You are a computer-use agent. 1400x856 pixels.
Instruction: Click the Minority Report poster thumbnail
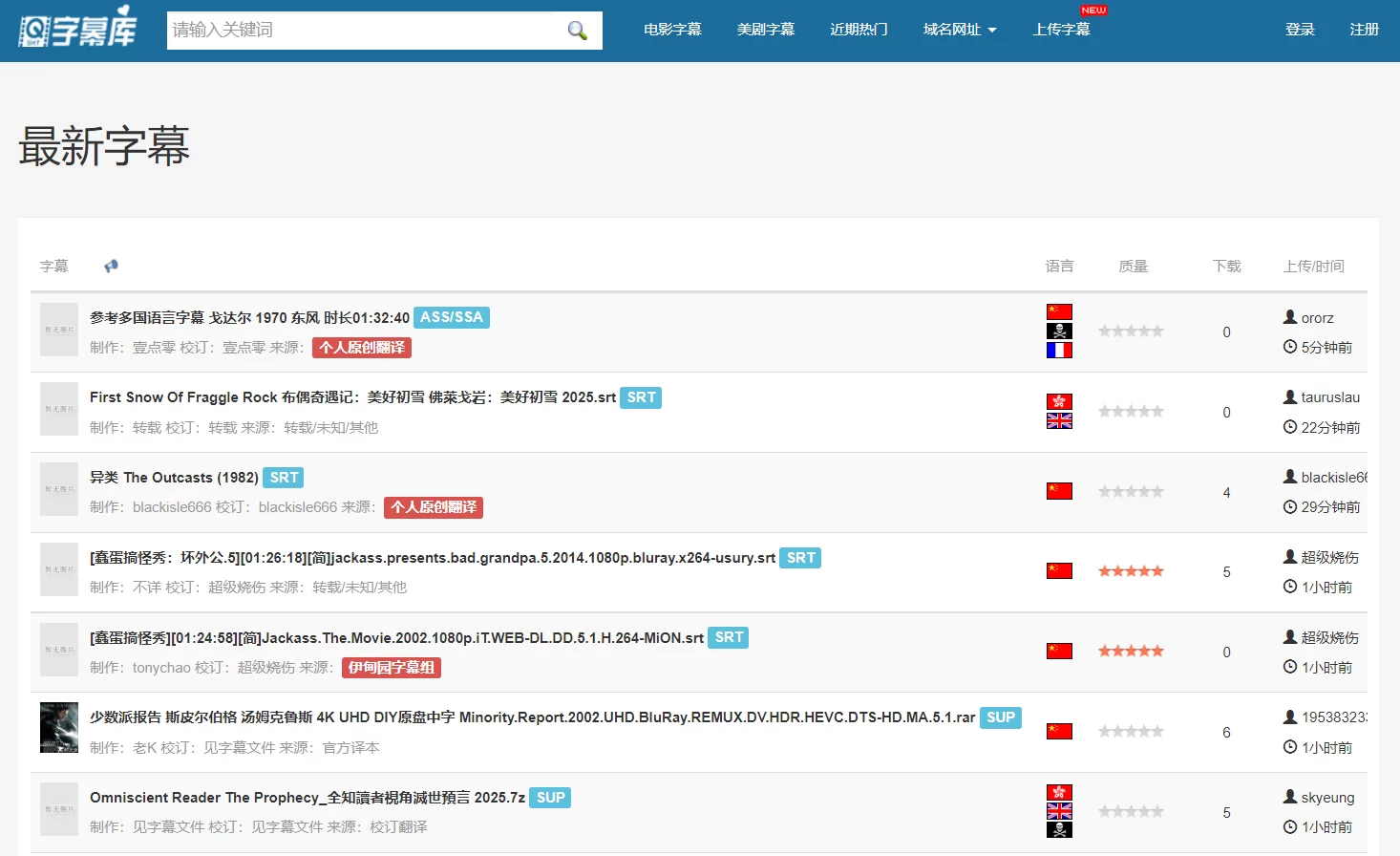(x=59, y=728)
